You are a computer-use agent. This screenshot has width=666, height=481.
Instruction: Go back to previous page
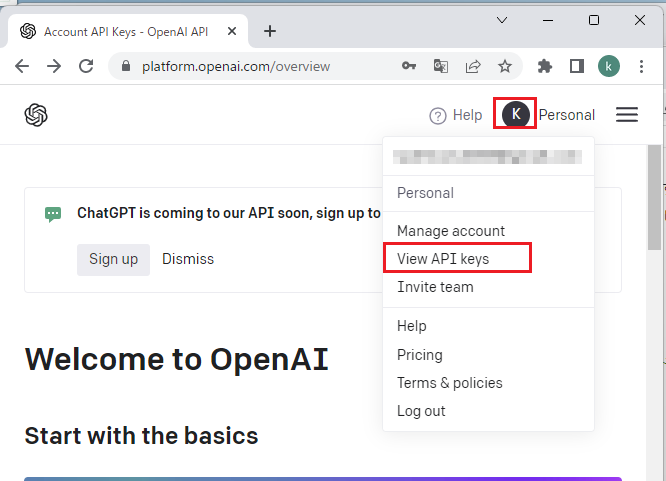point(22,67)
